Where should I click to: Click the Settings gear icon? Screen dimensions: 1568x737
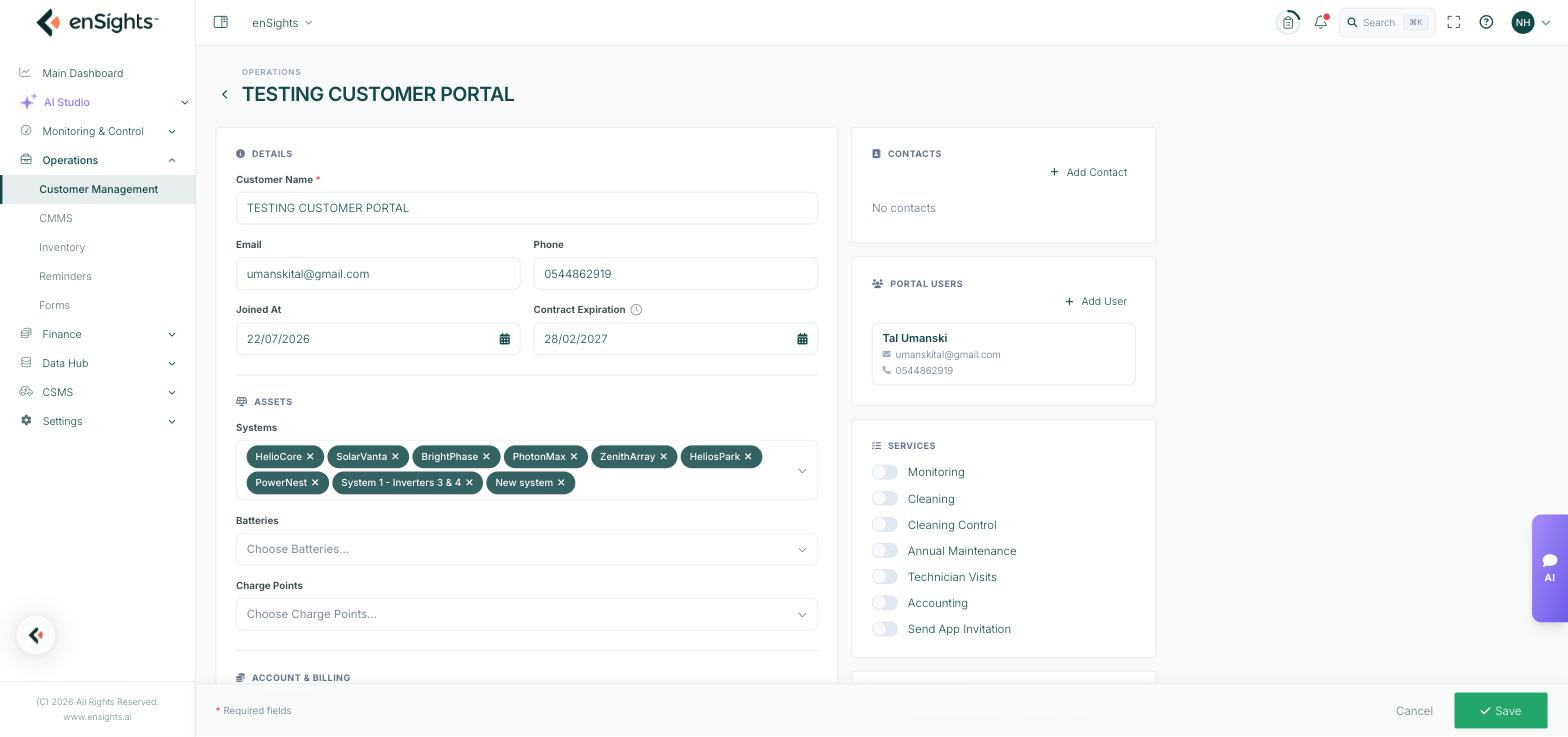click(26, 421)
